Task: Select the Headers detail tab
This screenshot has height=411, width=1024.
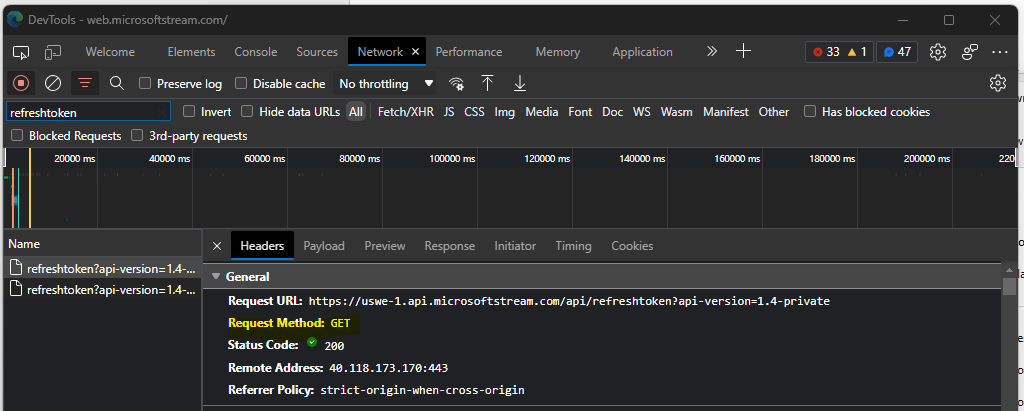Action: tap(263, 246)
